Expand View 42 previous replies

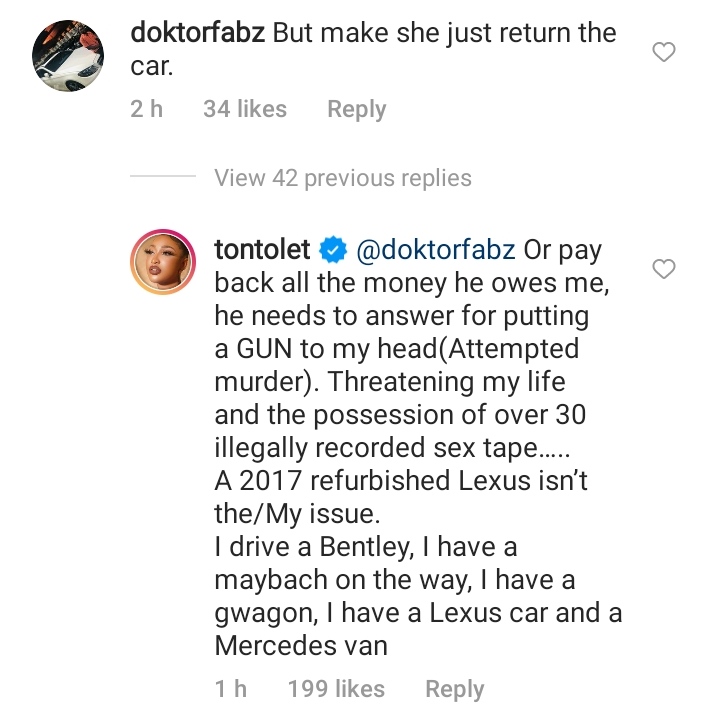[342, 178]
